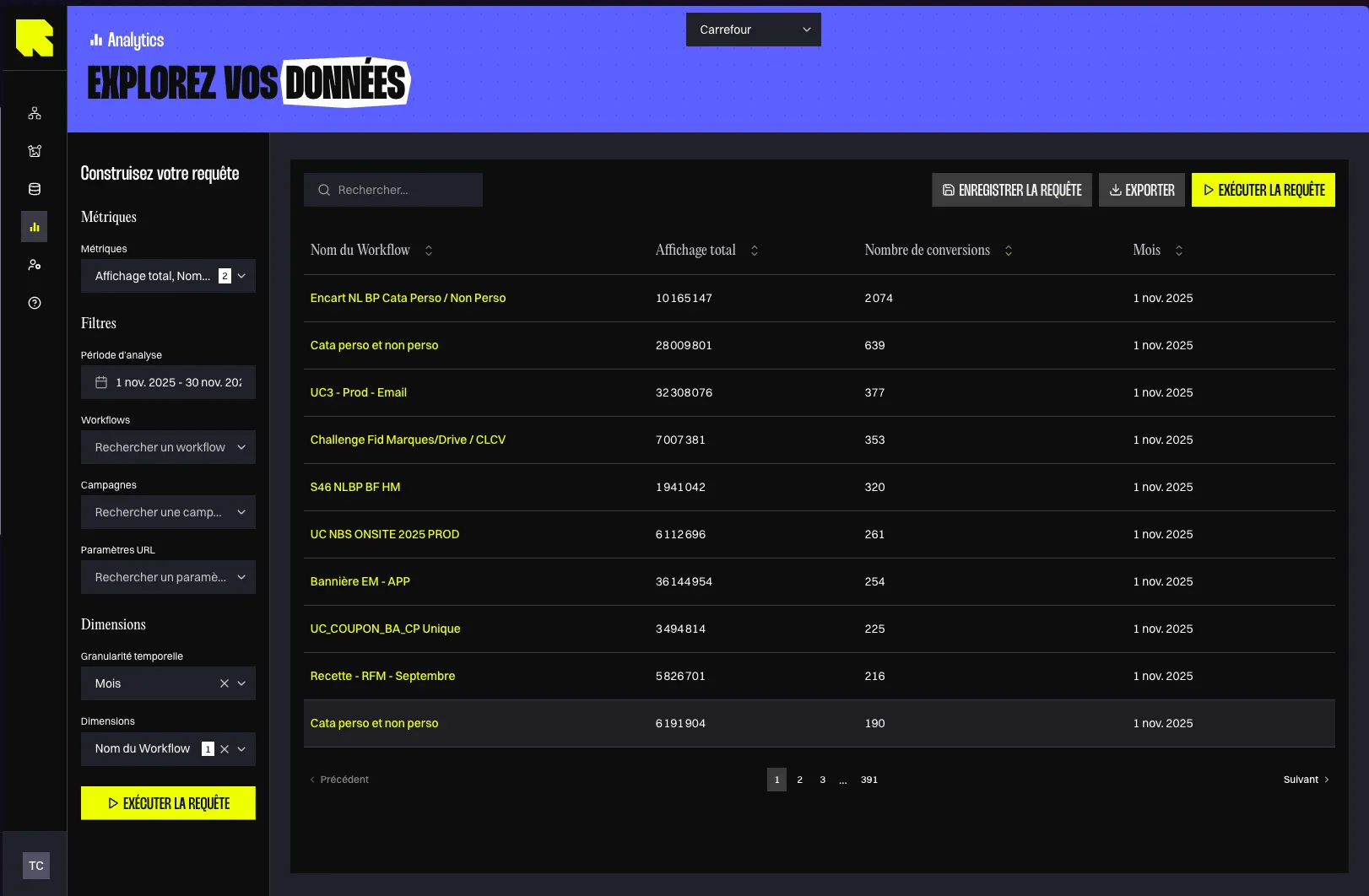Viewport: 1369px width, 896px height.
Task: Click the Analytics header label
Action: coord(136,40)
